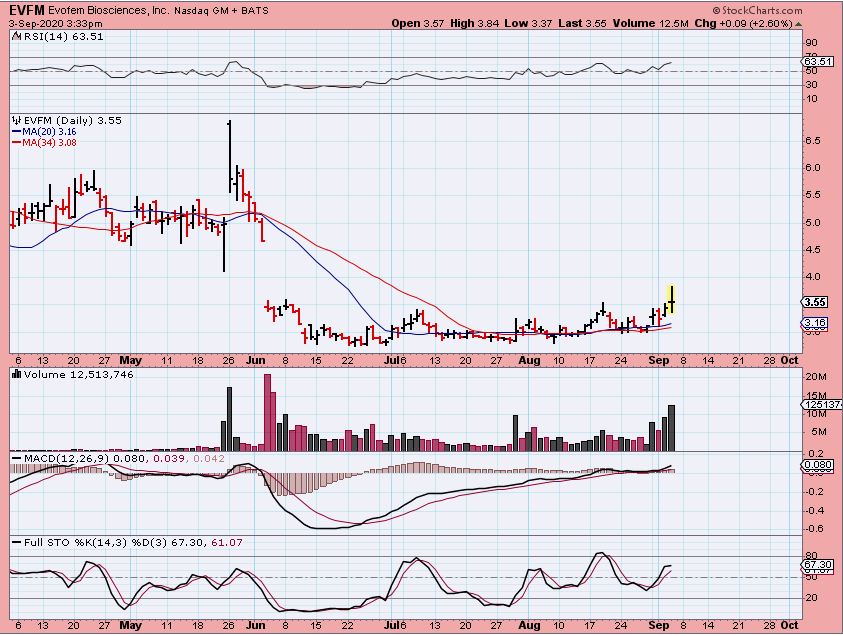Click the Sep label on bottom date axis
The height and width of the screenshot is (636, 843).
coord(659,625)
